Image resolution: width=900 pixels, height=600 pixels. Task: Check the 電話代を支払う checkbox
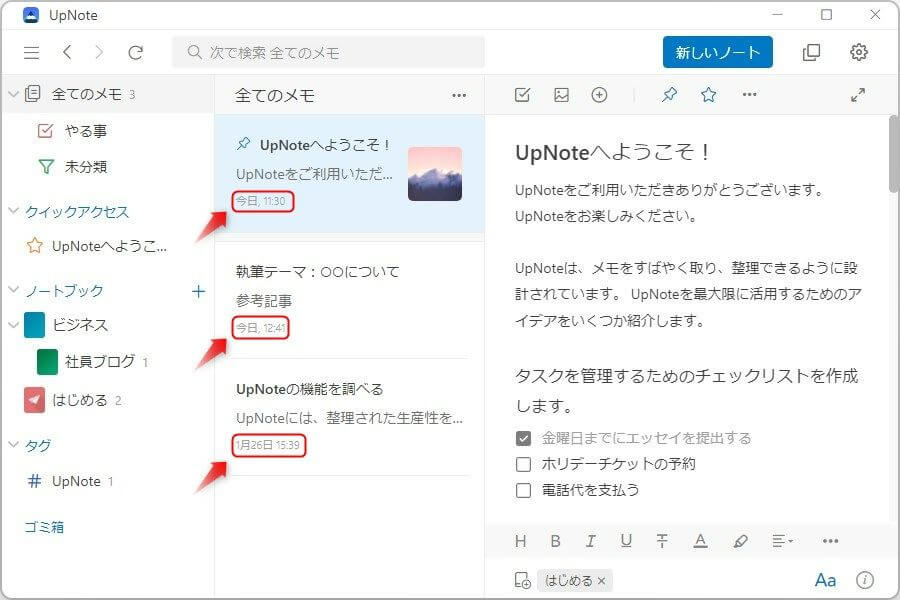(523, 490)
